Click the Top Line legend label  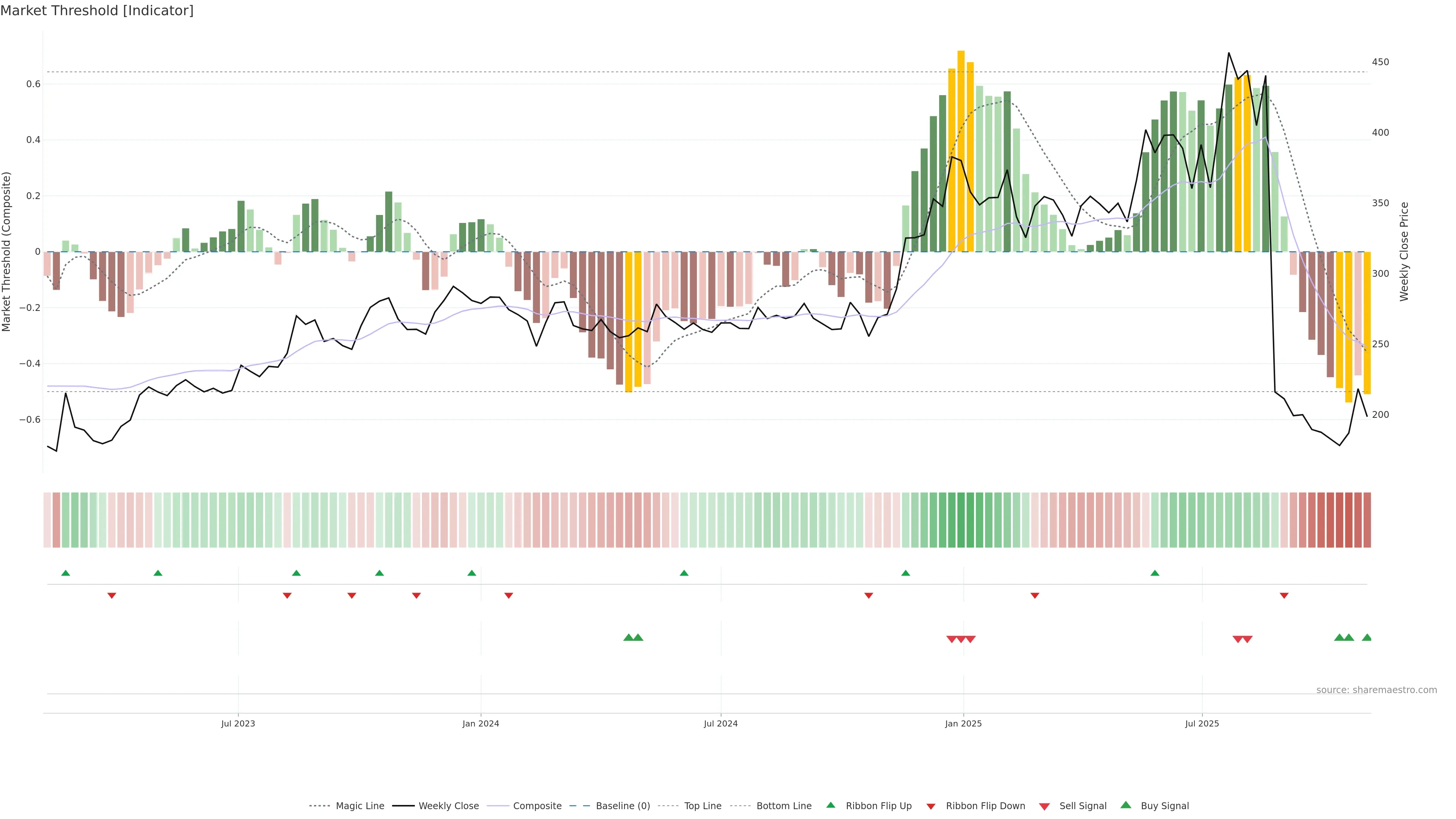coord(703,806)
